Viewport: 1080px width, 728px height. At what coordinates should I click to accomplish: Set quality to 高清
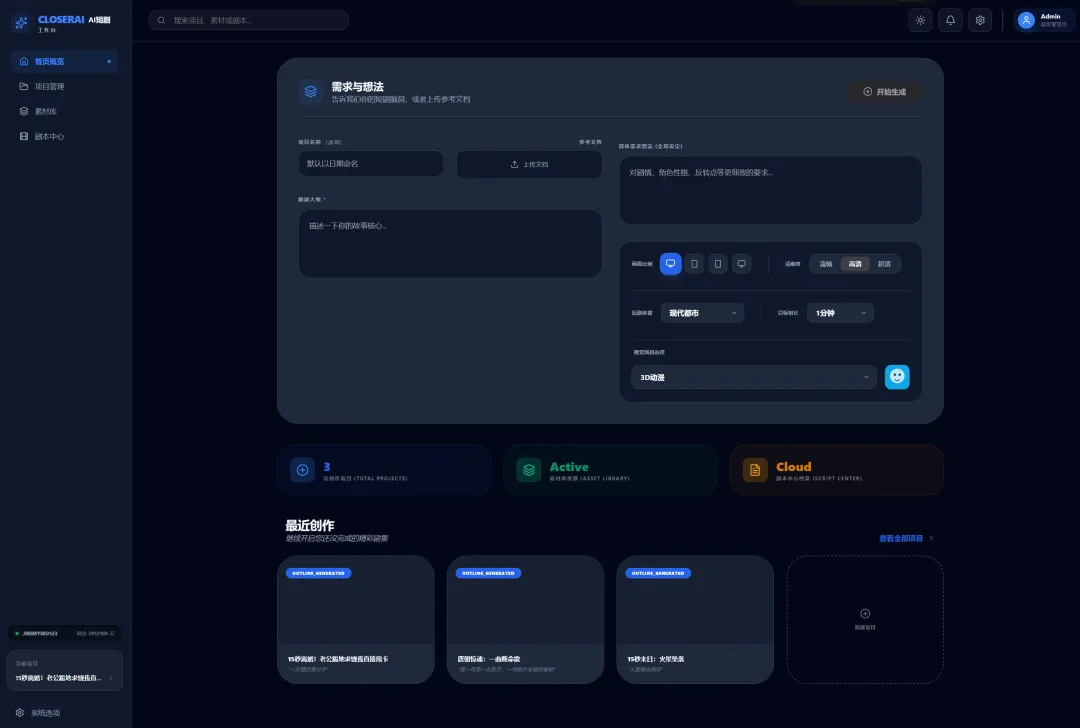pyautogui.click(x=855, y=264)
